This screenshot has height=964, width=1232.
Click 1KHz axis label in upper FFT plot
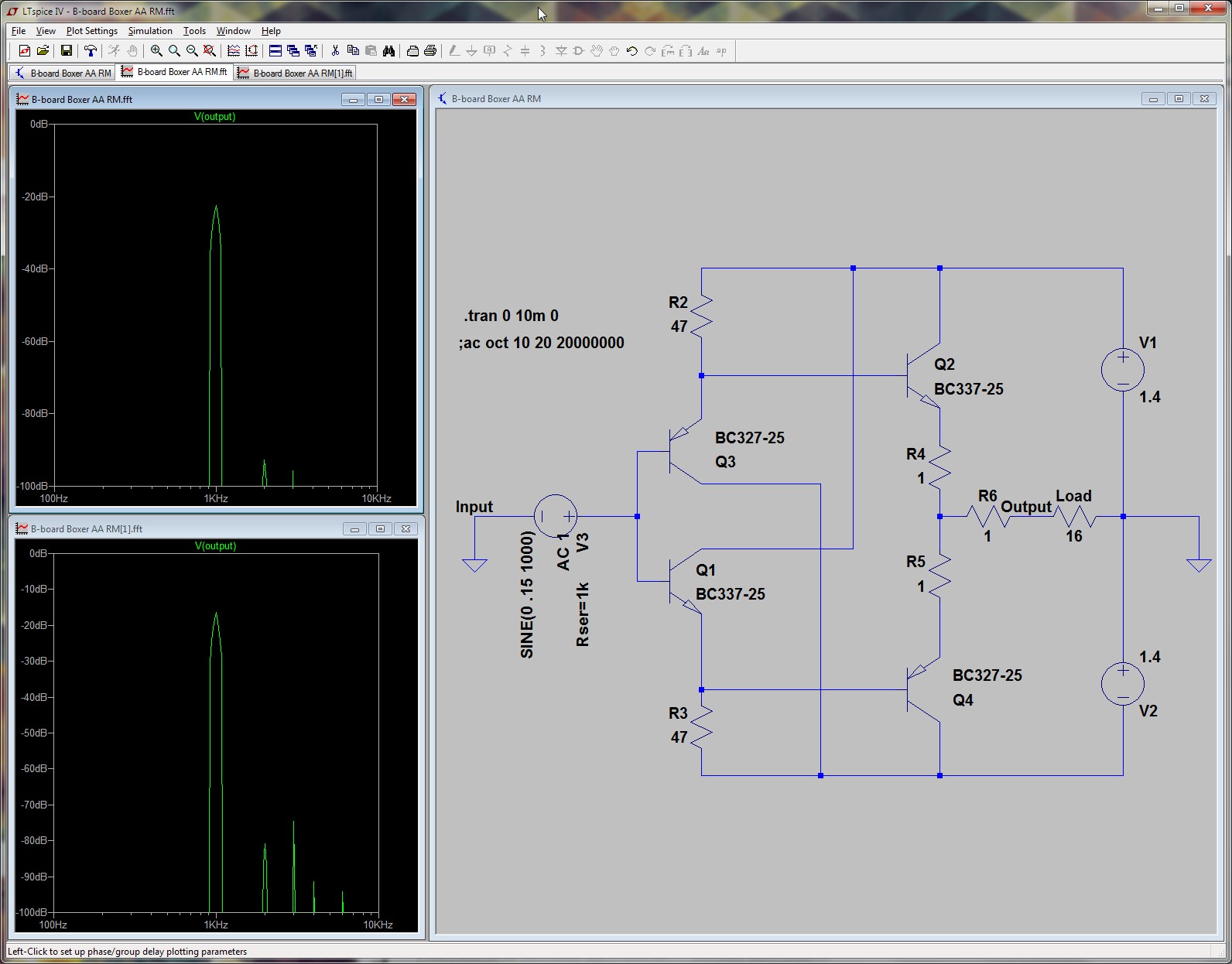tap(216, 498)
